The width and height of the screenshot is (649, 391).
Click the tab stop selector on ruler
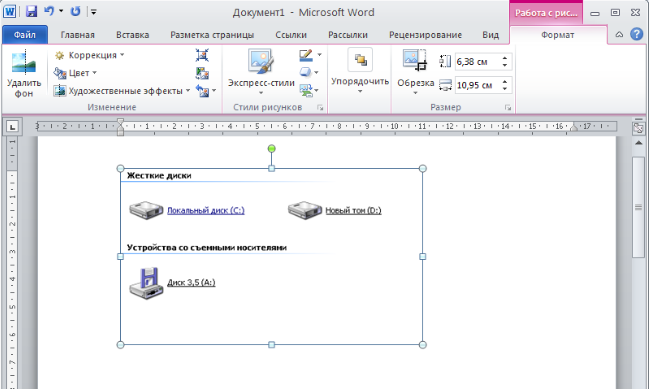tap(13, 127)
